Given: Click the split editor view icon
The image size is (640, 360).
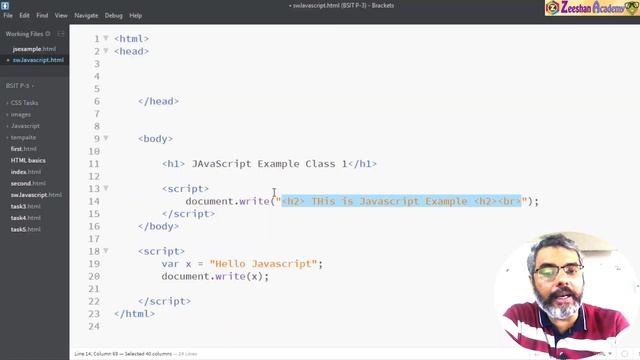Looking at the screenshot, I should pos(61,34).
